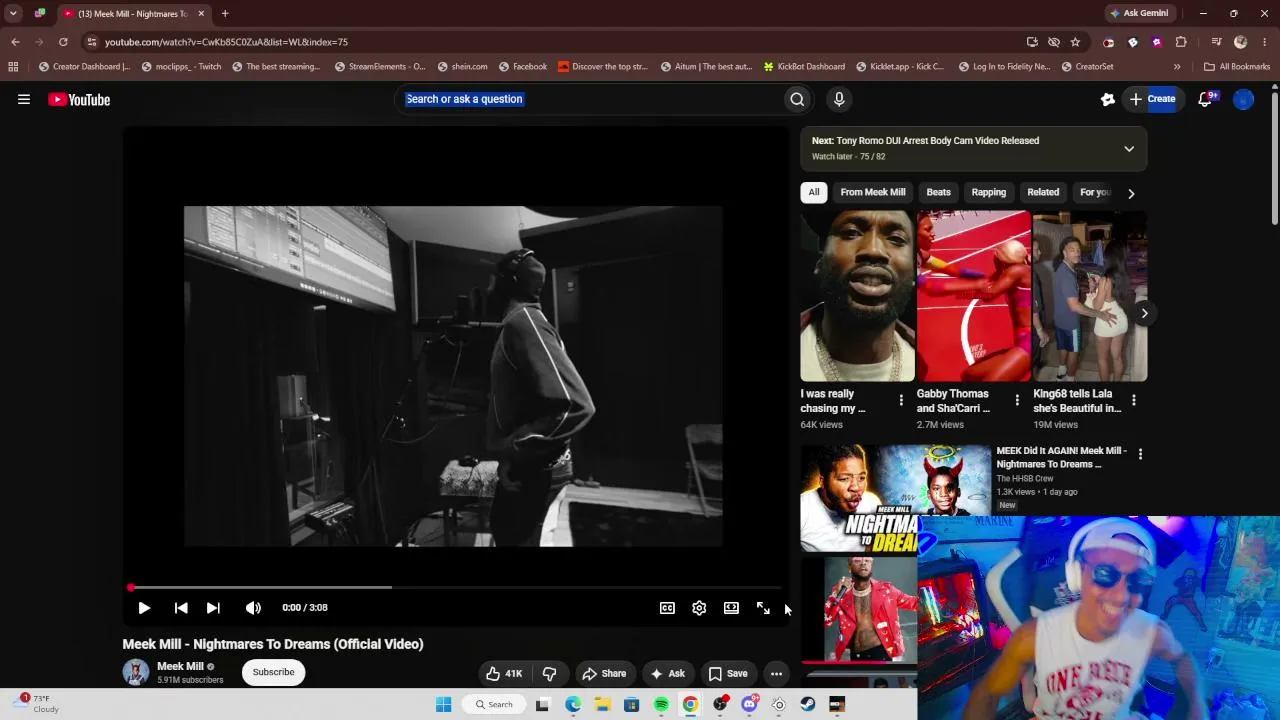Open the video player settings gear

coord(699,608)
